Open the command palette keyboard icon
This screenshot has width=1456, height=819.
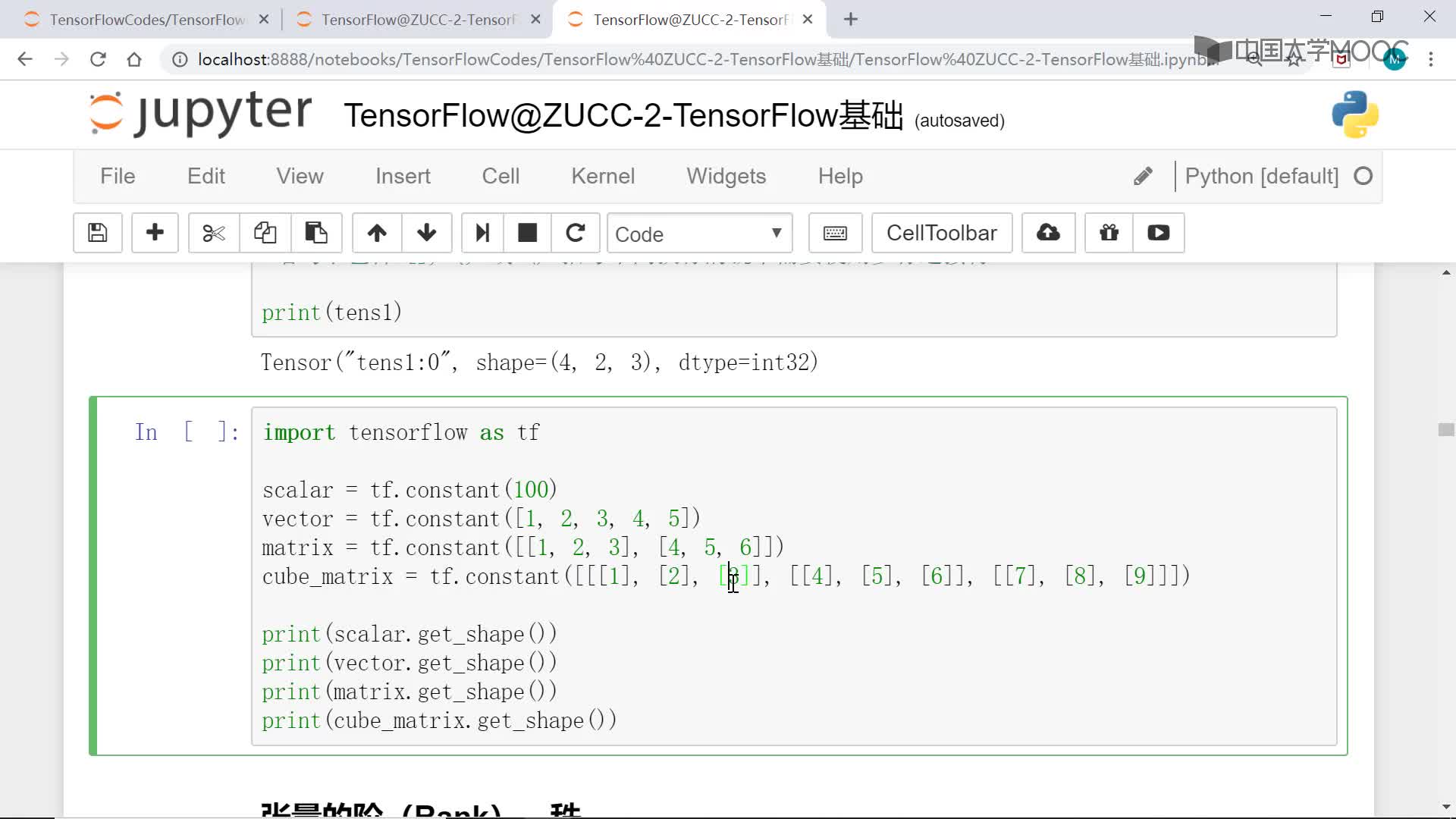835,233
